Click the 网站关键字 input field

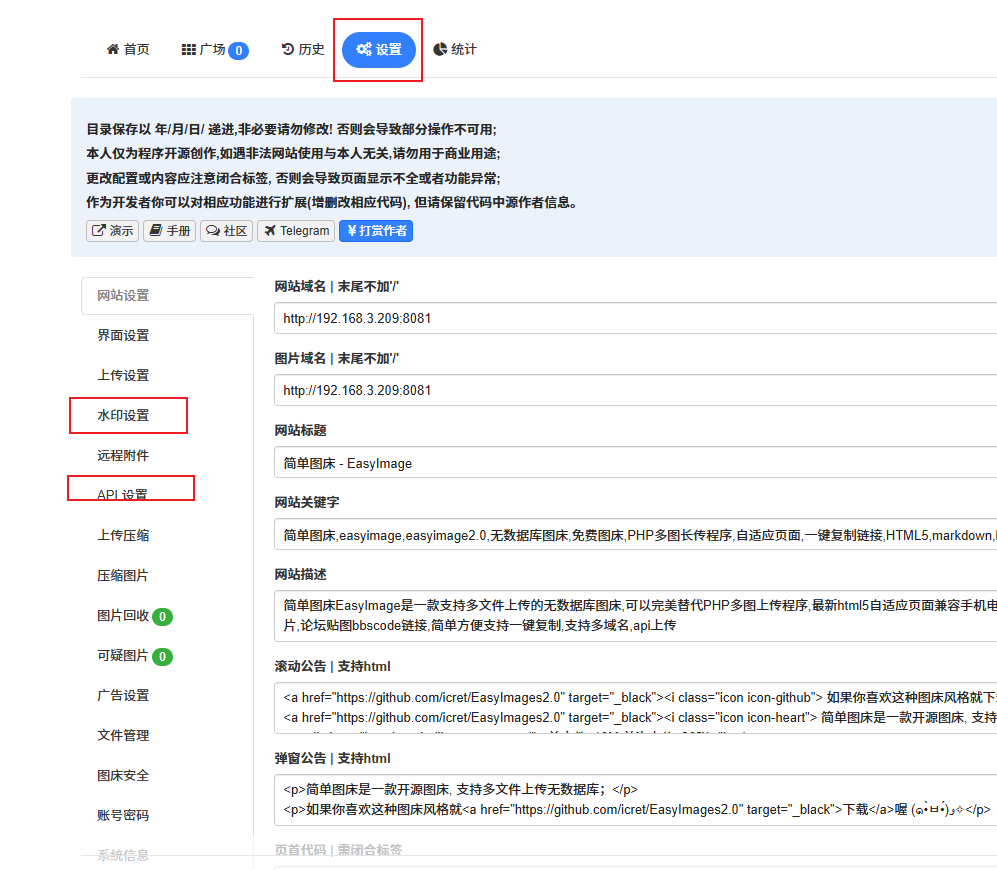click(635, 535)
